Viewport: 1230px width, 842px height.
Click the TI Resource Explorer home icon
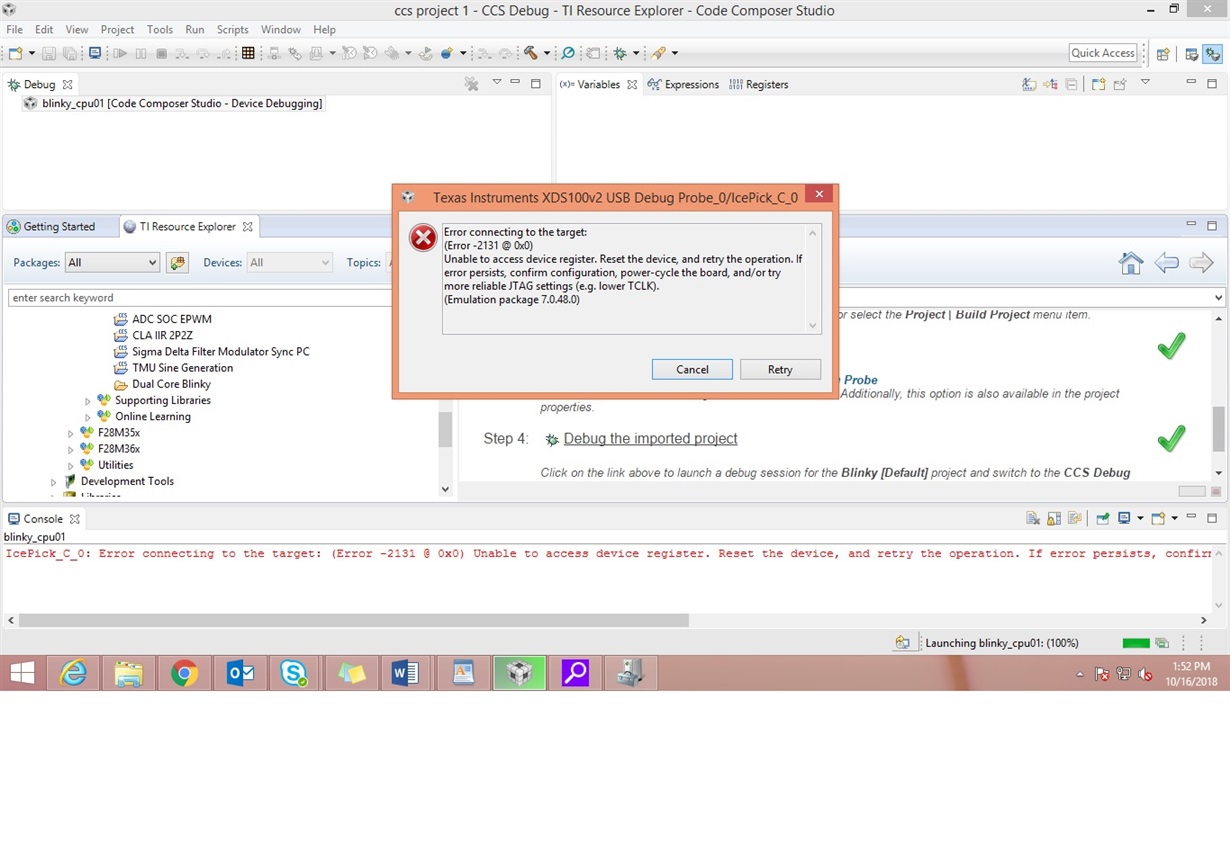click(x=1131, y=263)
